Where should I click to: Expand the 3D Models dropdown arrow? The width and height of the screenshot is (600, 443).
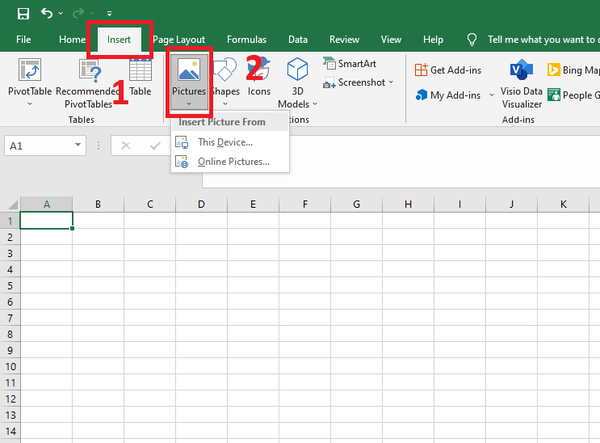[x=315, y=104]
